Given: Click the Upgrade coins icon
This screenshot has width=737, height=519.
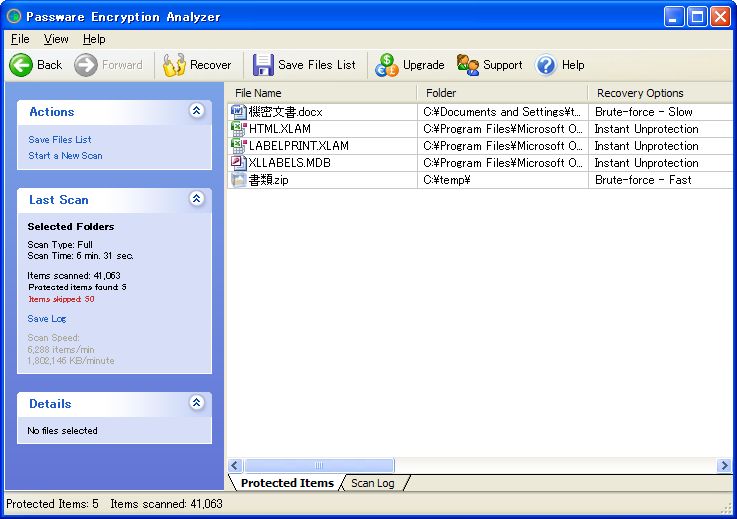Looking at the screenshot, I should (386, 65).
